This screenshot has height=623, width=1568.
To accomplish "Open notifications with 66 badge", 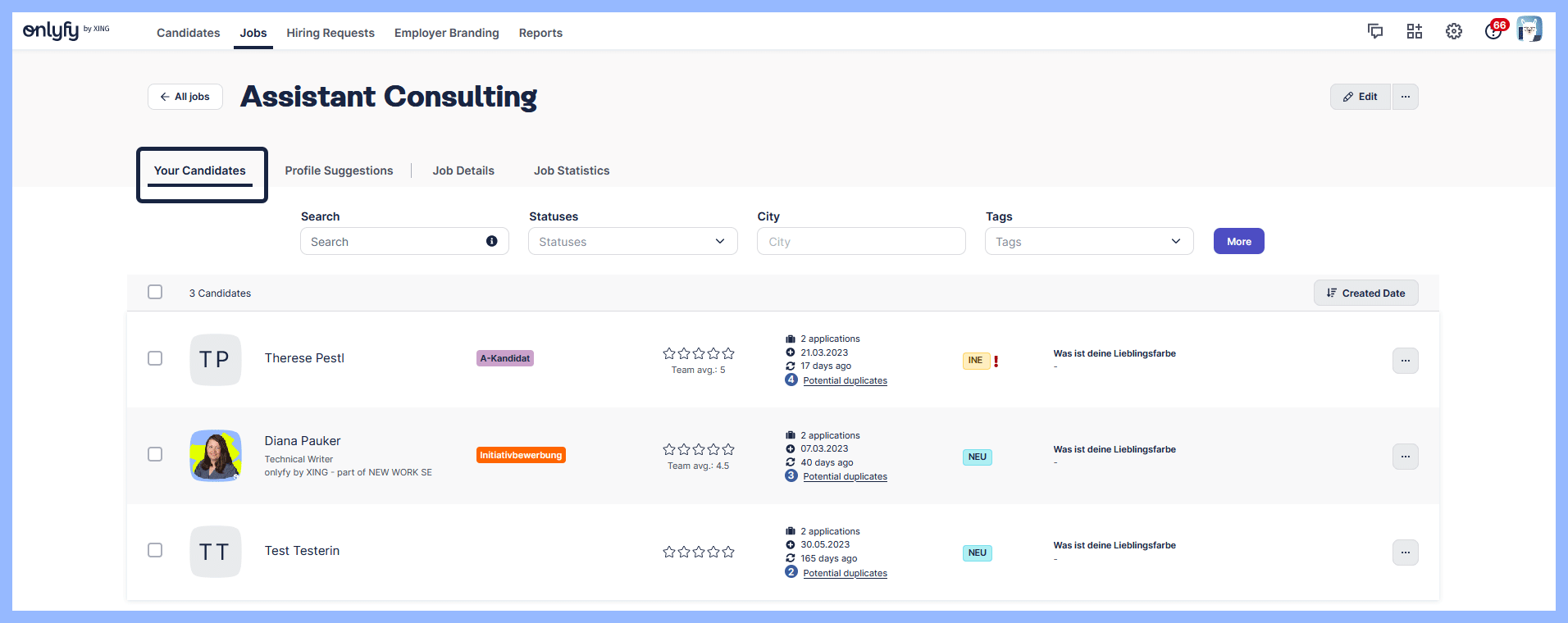I will [x=1493, y=31].
